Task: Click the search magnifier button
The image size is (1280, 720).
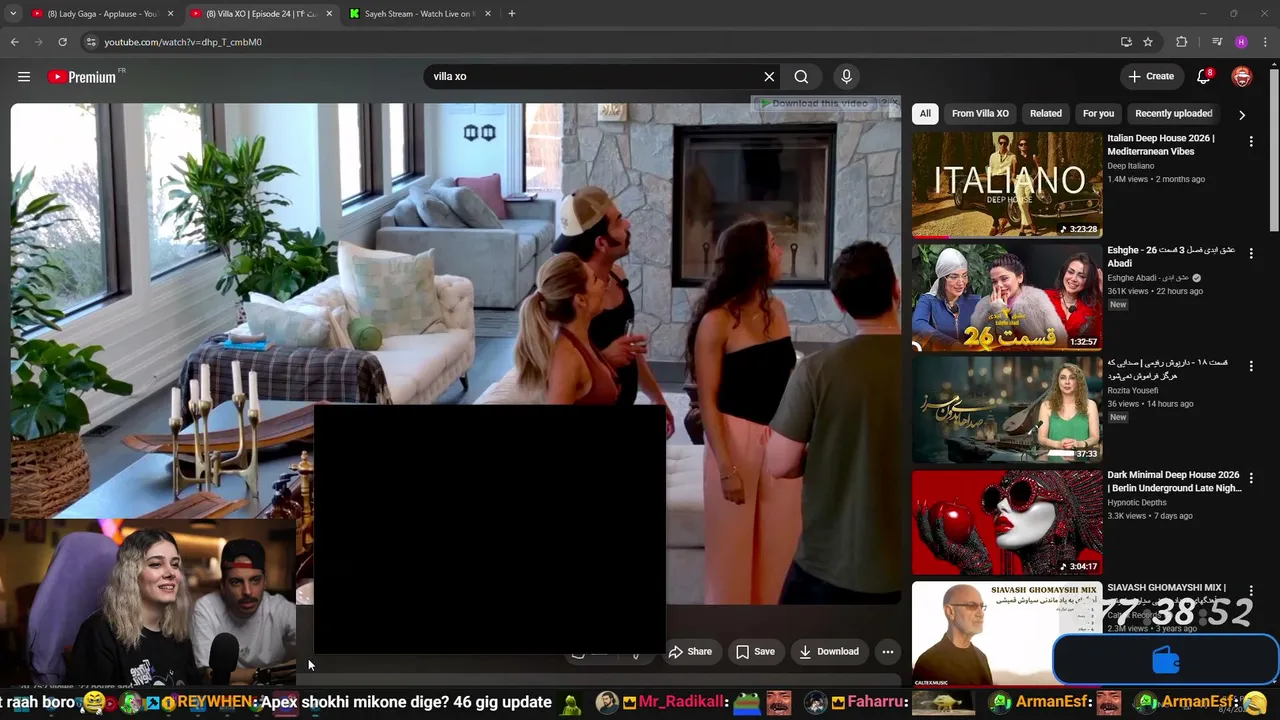Action: (801, 77)
